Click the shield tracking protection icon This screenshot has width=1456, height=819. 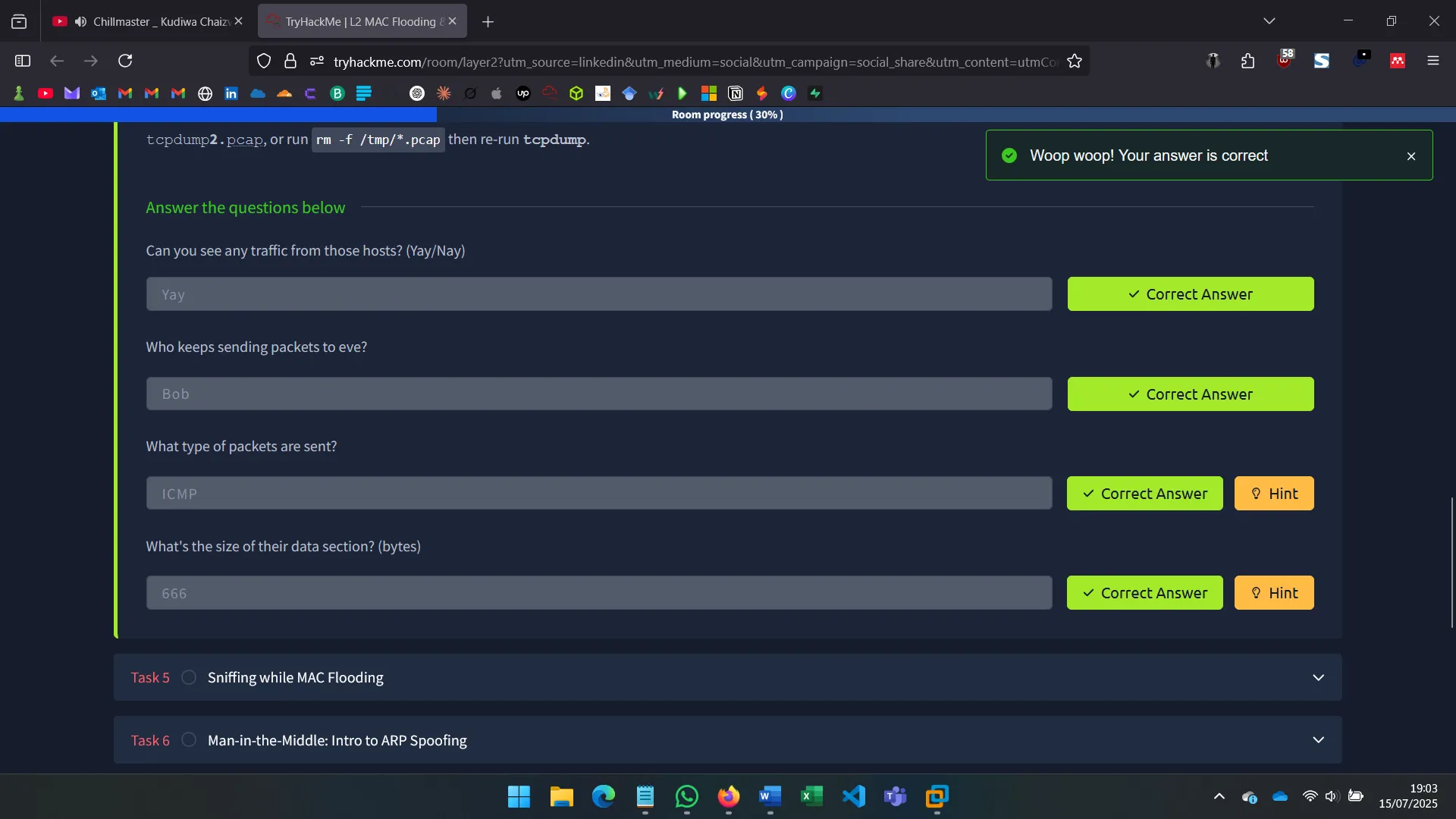(264, 61)
